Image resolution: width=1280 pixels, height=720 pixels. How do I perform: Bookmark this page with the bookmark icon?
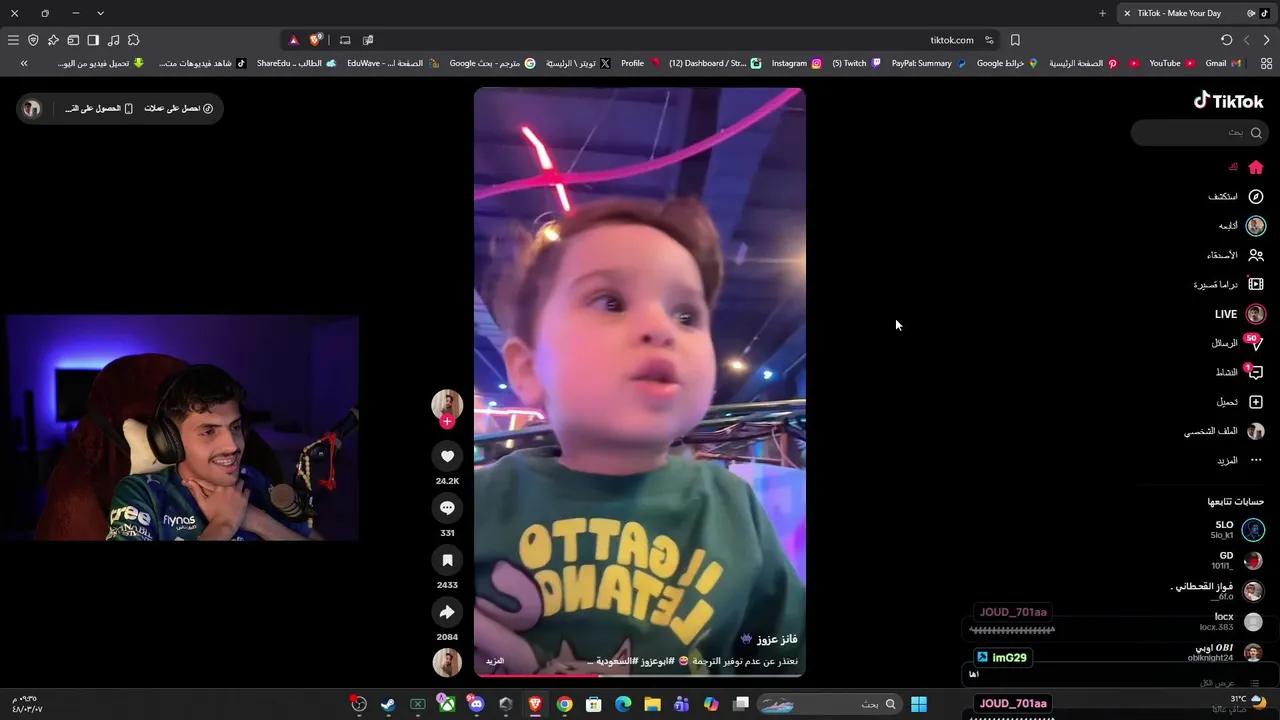[x=1015, y=40]
